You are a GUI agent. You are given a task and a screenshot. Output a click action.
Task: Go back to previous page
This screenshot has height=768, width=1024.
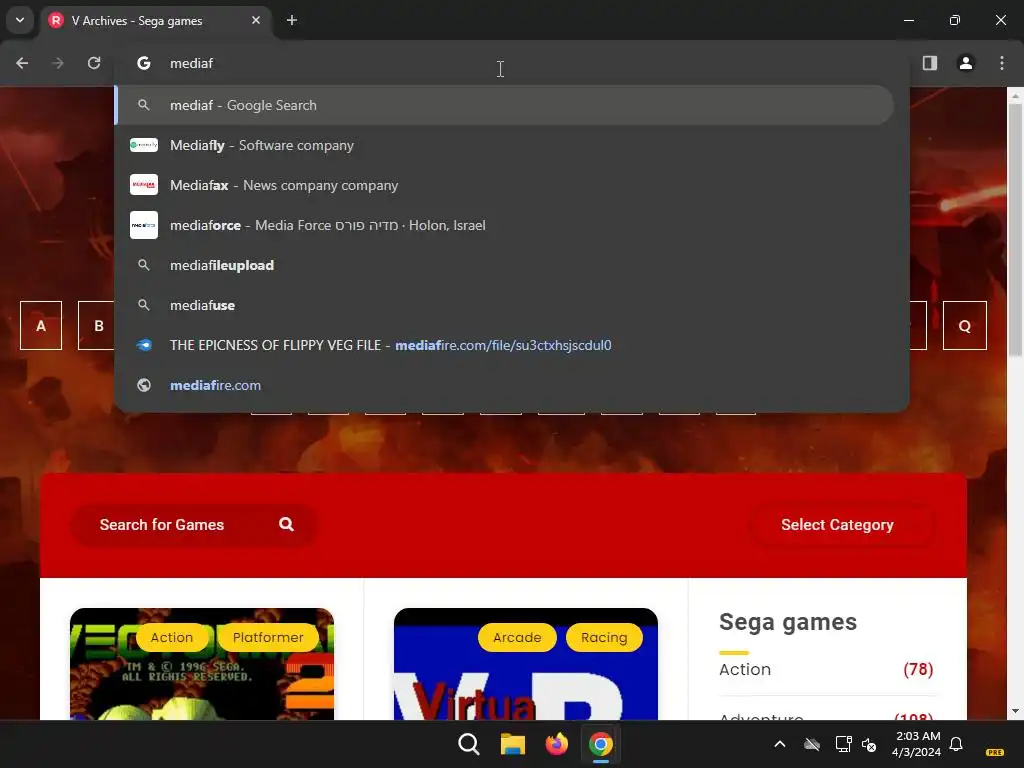pyautogui.click(x=22, y=63)
